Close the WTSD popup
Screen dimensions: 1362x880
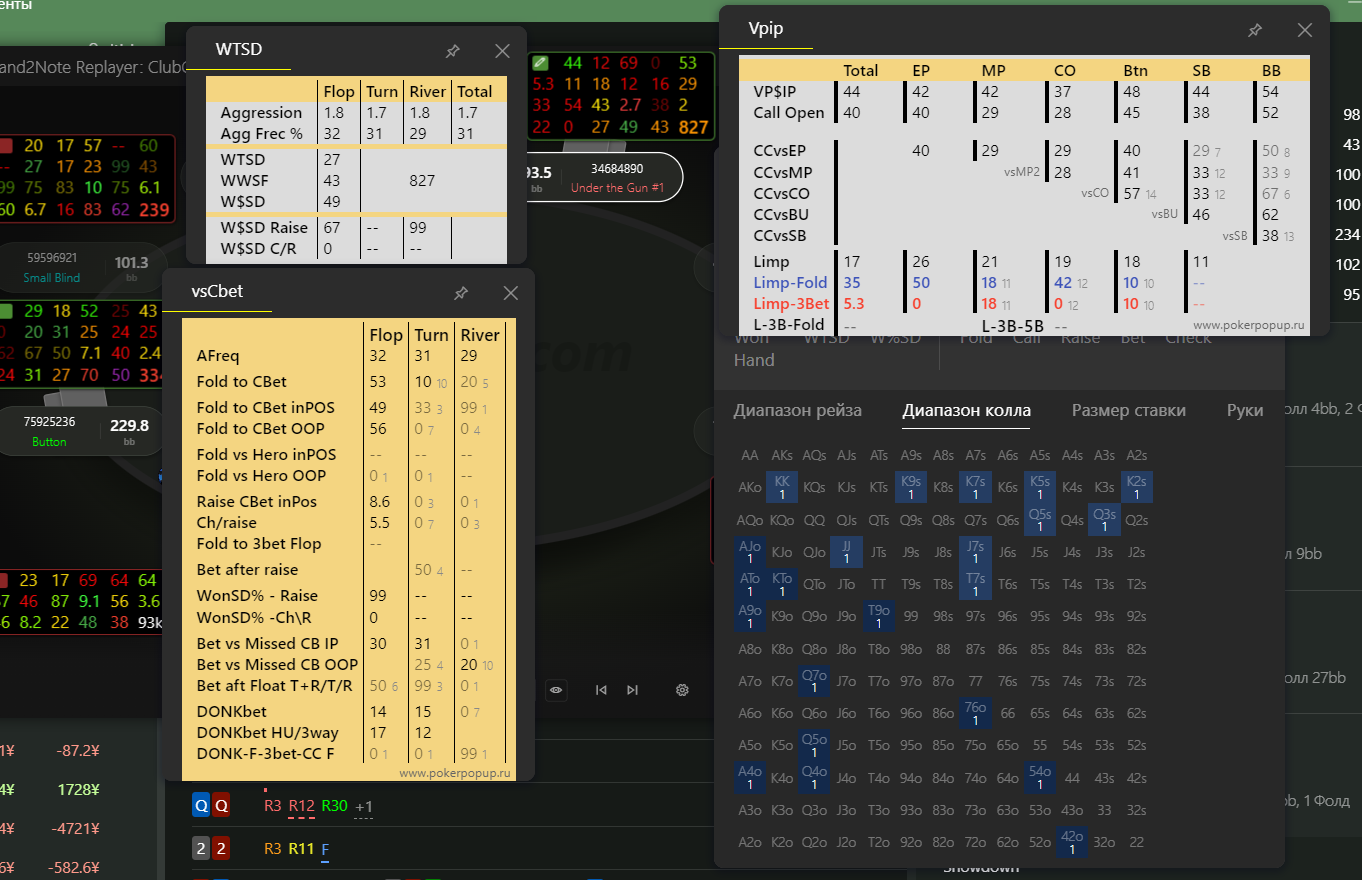503,51
